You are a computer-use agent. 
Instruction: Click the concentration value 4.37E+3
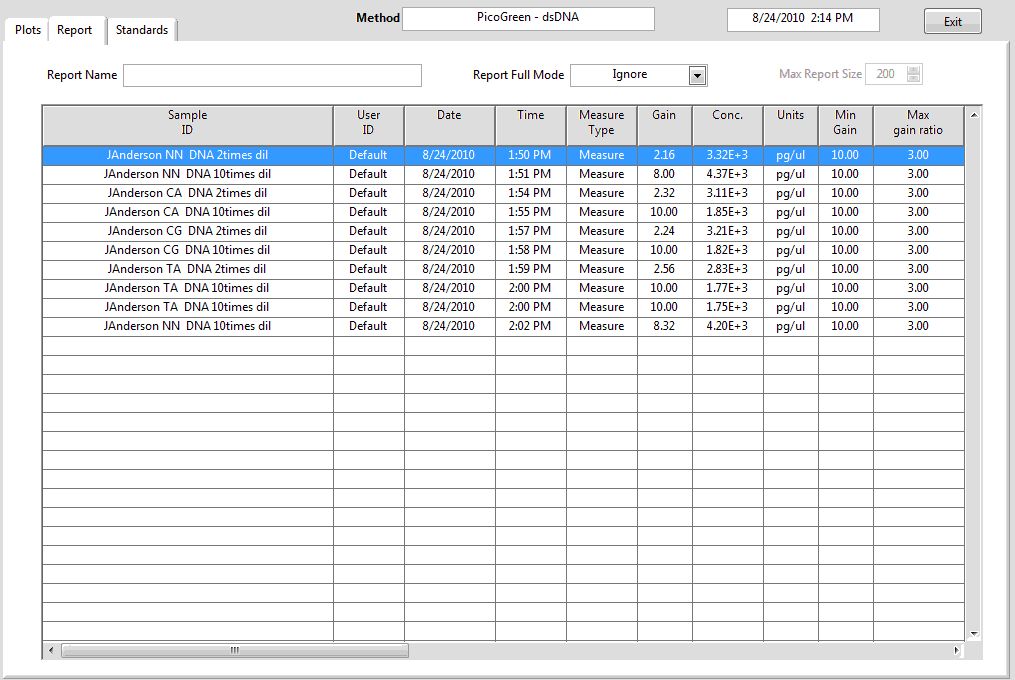(x=727, y=174)
